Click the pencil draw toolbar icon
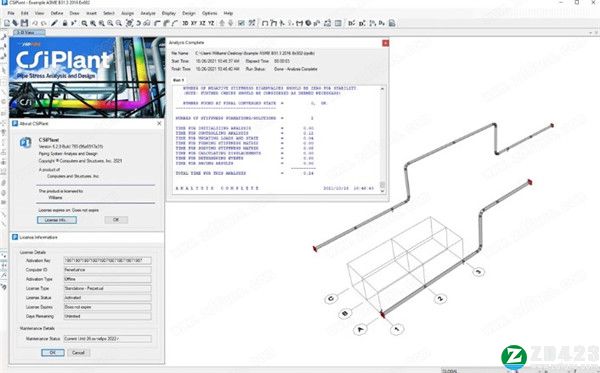Screen dimensions: 600x373 [x=54, y=23]
